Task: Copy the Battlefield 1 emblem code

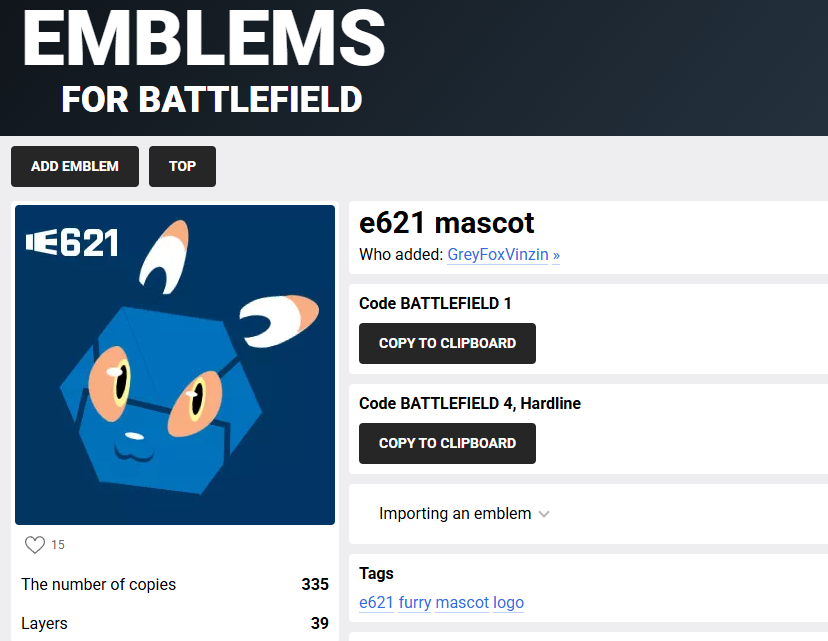Action: pyautogui.click(x=447, y=343)
